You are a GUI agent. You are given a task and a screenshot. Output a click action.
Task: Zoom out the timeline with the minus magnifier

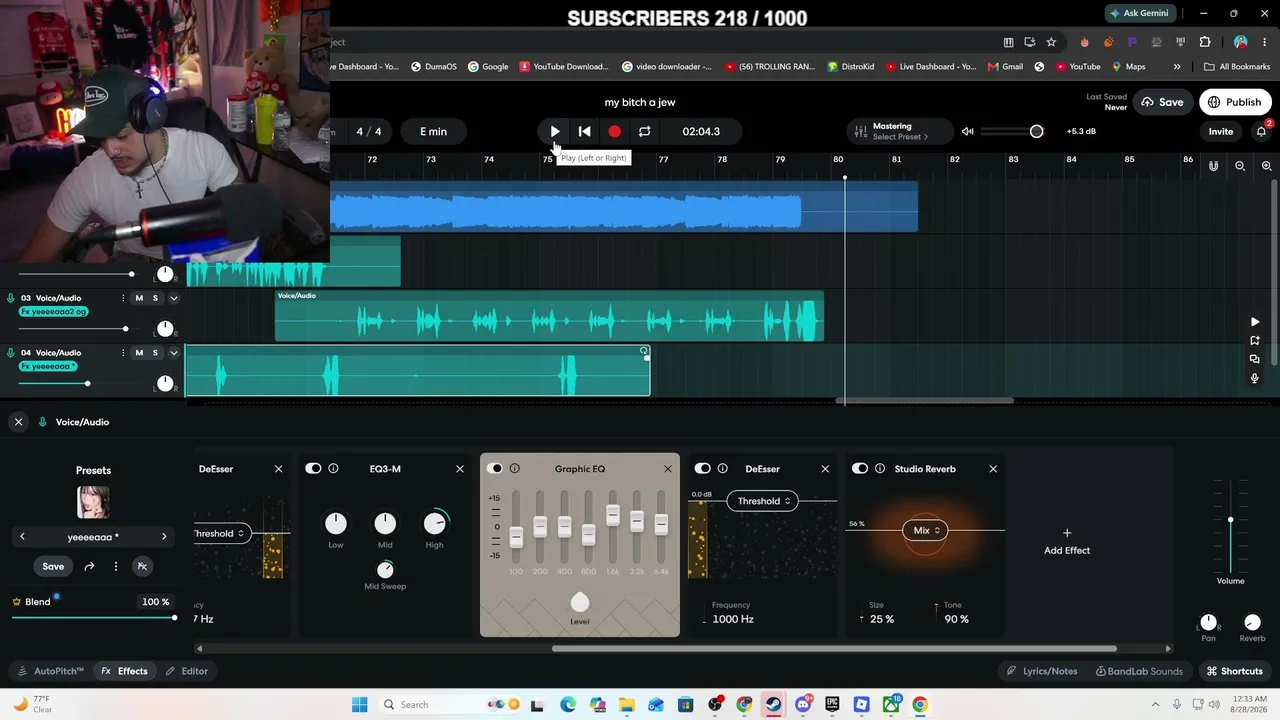point(1240,166)
